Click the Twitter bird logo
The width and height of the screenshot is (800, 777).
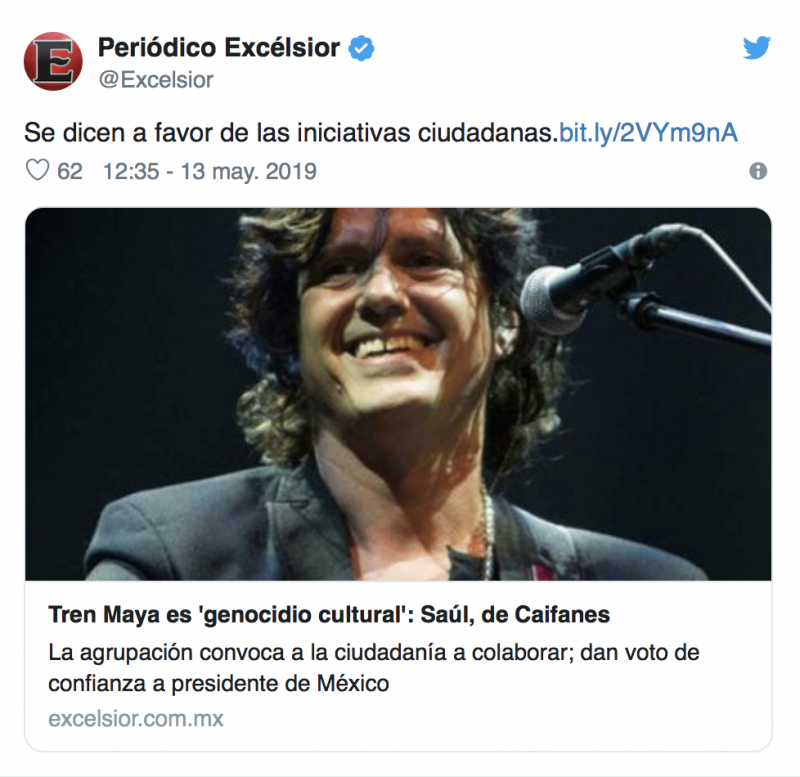pos(757,47)
